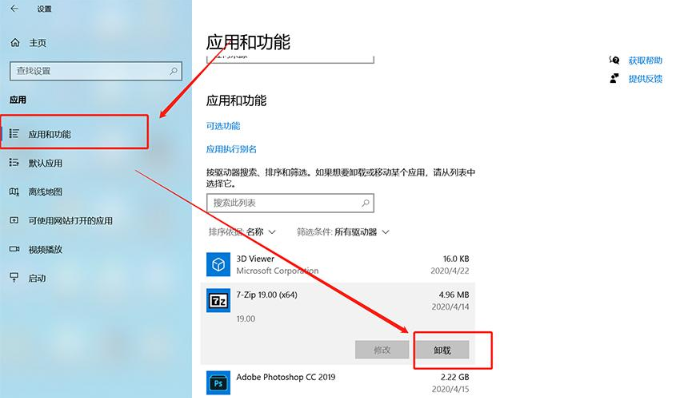This screenshot has width=686, height=398.
Task: Click the 卸载 uninstall button
Action: click(442, 350)
